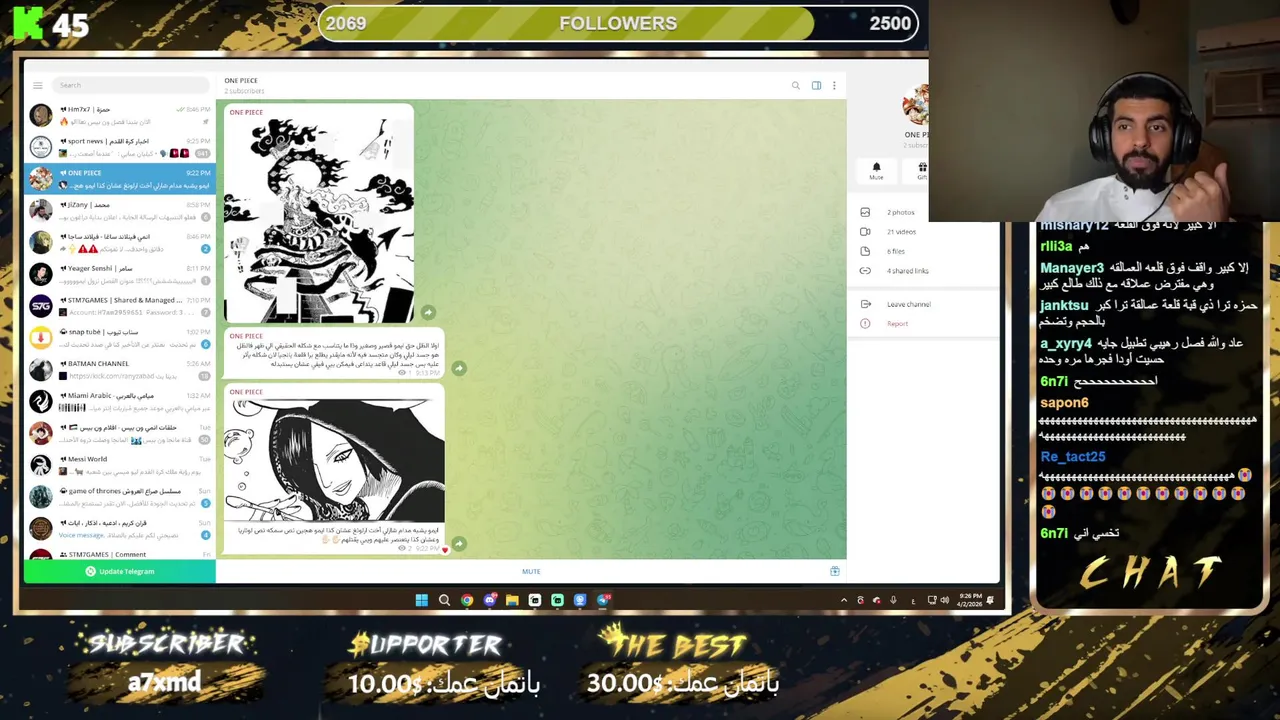Click the taskbar volume icon
1280x720 pixels.
point(944,600)
